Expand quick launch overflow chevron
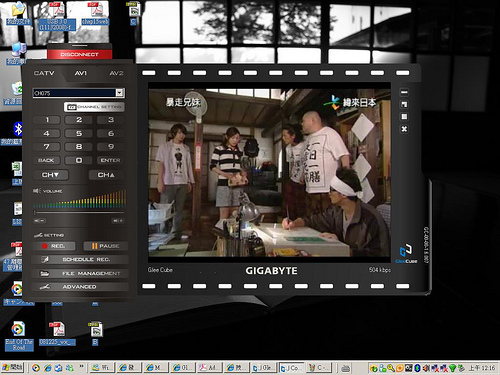500x375 pixels. tap(81, 367)
